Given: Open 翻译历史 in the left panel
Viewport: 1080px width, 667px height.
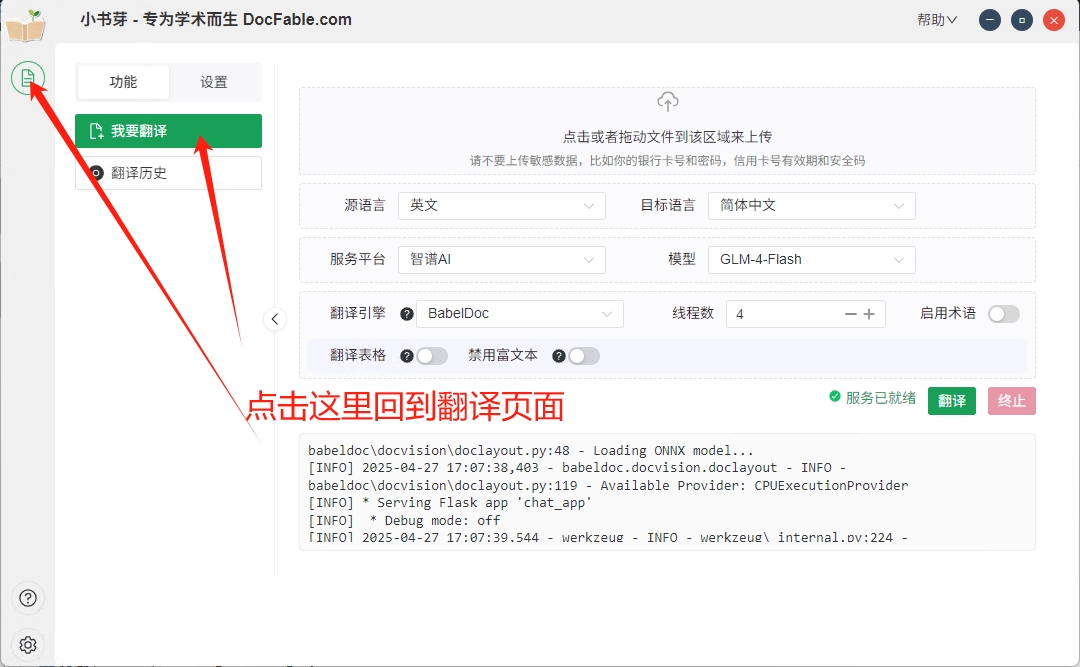Looking at the screenshot, I should 168,173.
